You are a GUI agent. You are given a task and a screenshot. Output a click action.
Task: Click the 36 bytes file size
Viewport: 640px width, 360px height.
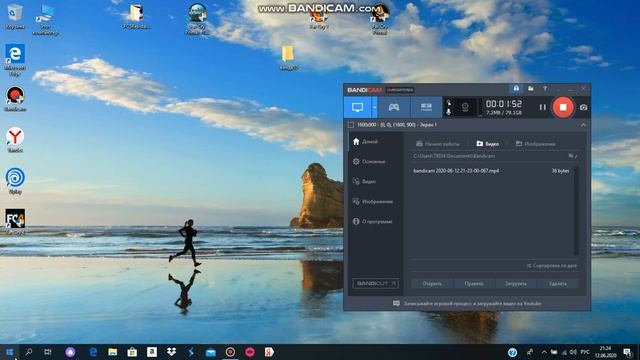(560, 171)
